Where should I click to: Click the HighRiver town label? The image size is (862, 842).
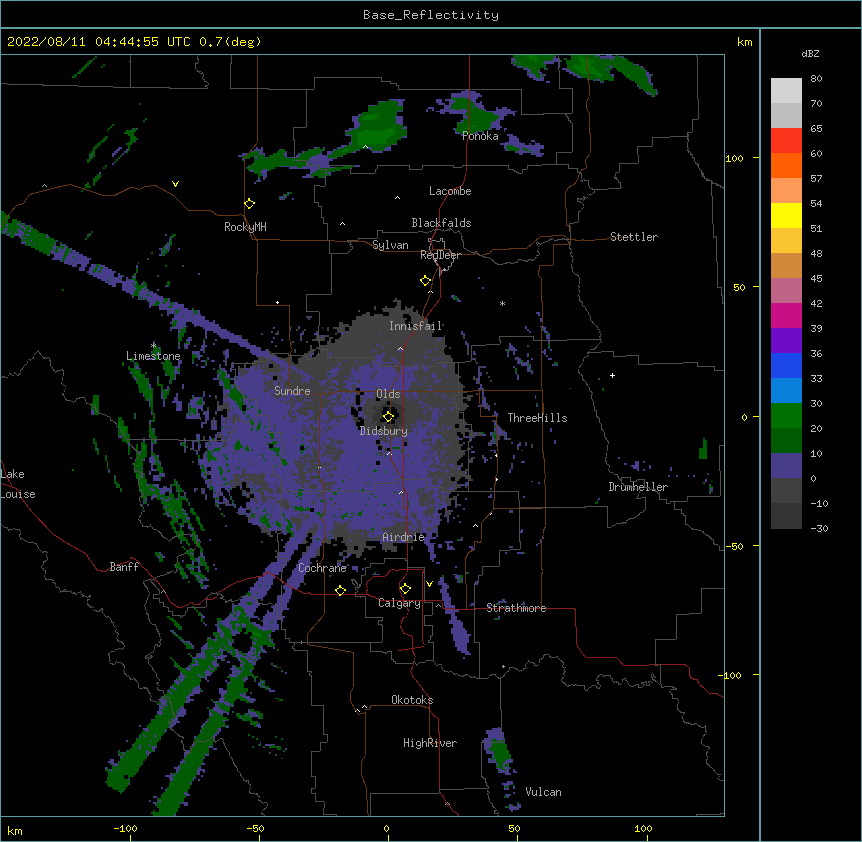[x=429, y=743]
